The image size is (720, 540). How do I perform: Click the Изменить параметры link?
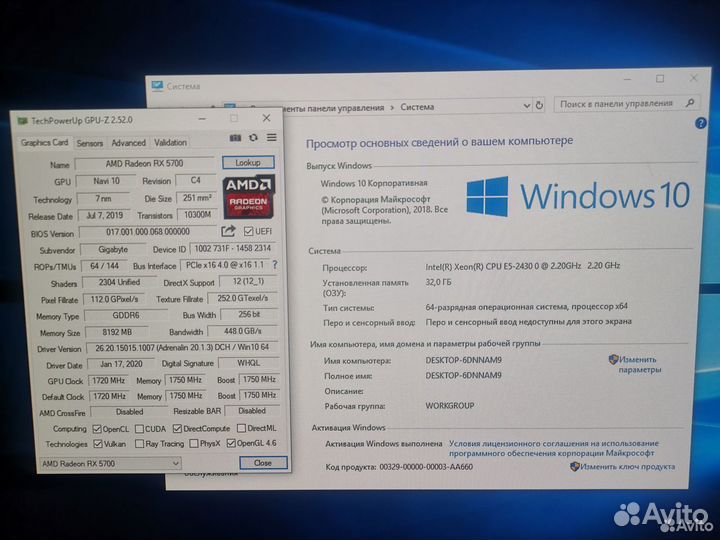coord(639,364)
